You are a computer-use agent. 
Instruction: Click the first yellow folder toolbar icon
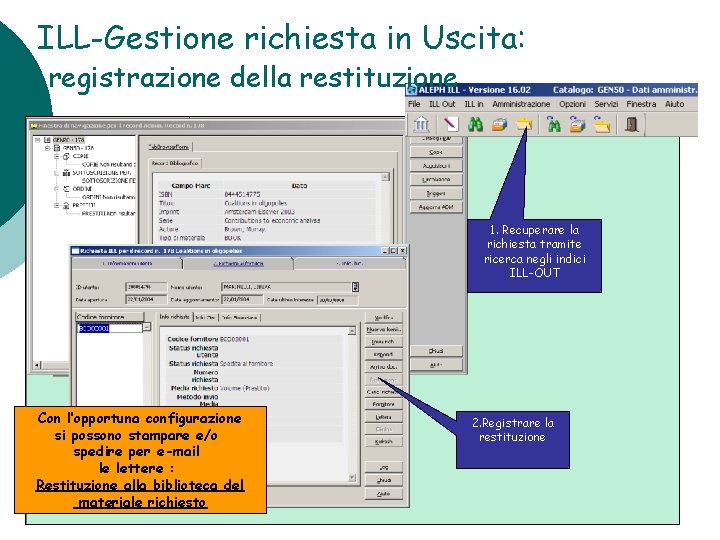click(524, 124)
